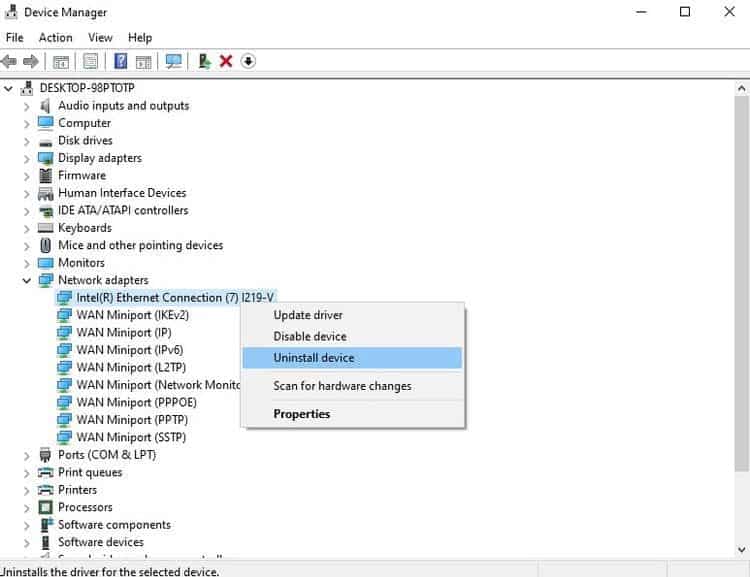Open the View menu
Screen dimensions: 750x577
100,37
